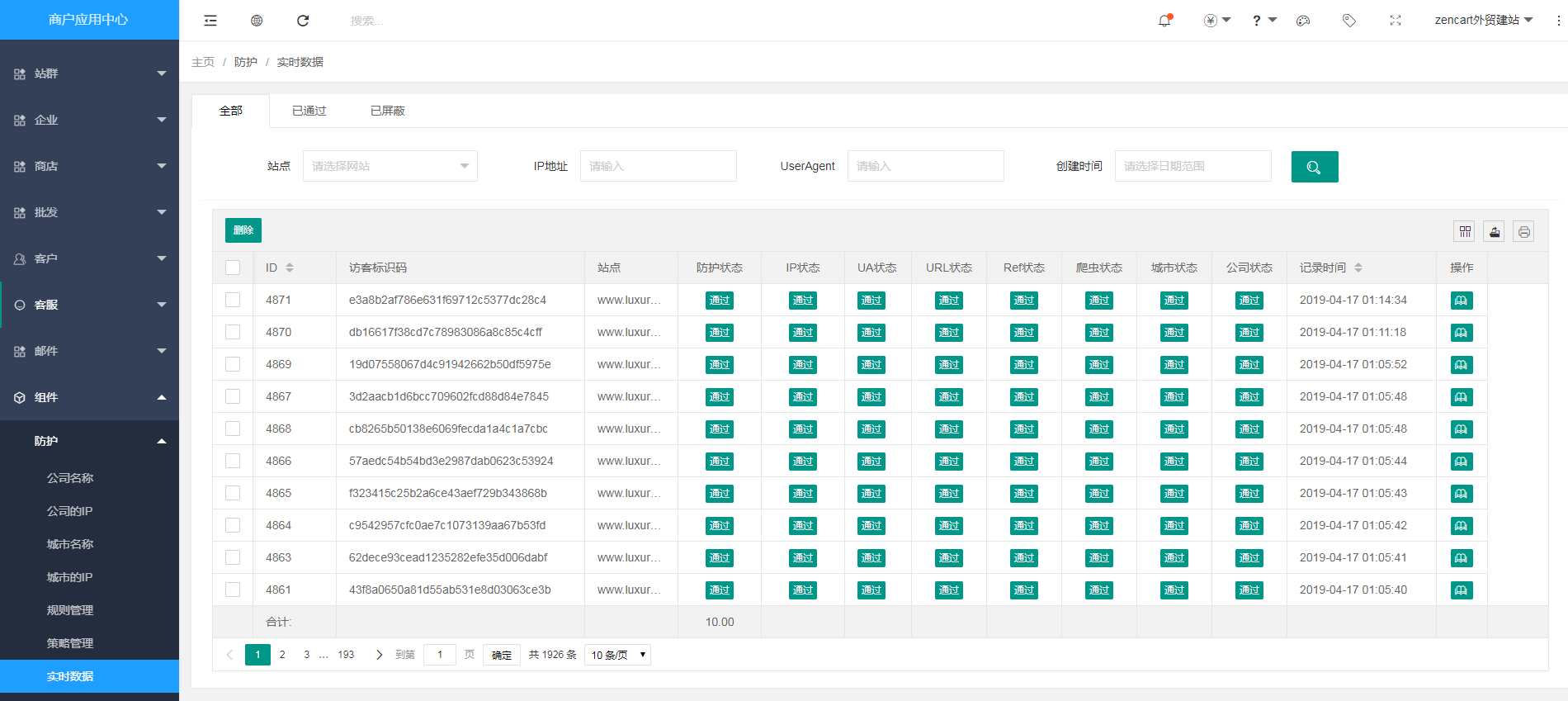The width and height of the screenshot is (1568, 701).
Task: Click the tag notes icon
Action: (x=1349, y=21)
